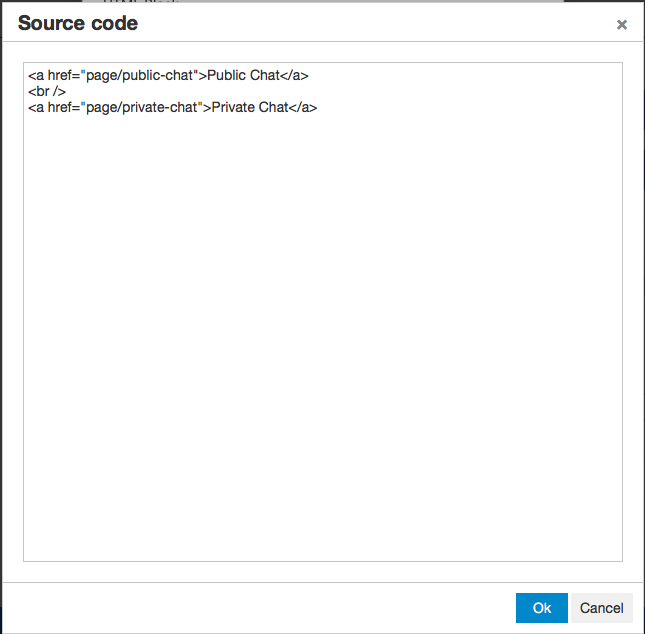This screenshot has height=634, width=645.
Task: Place cursor in the "Private Chat" link text
Action: (x=249, y=107)
